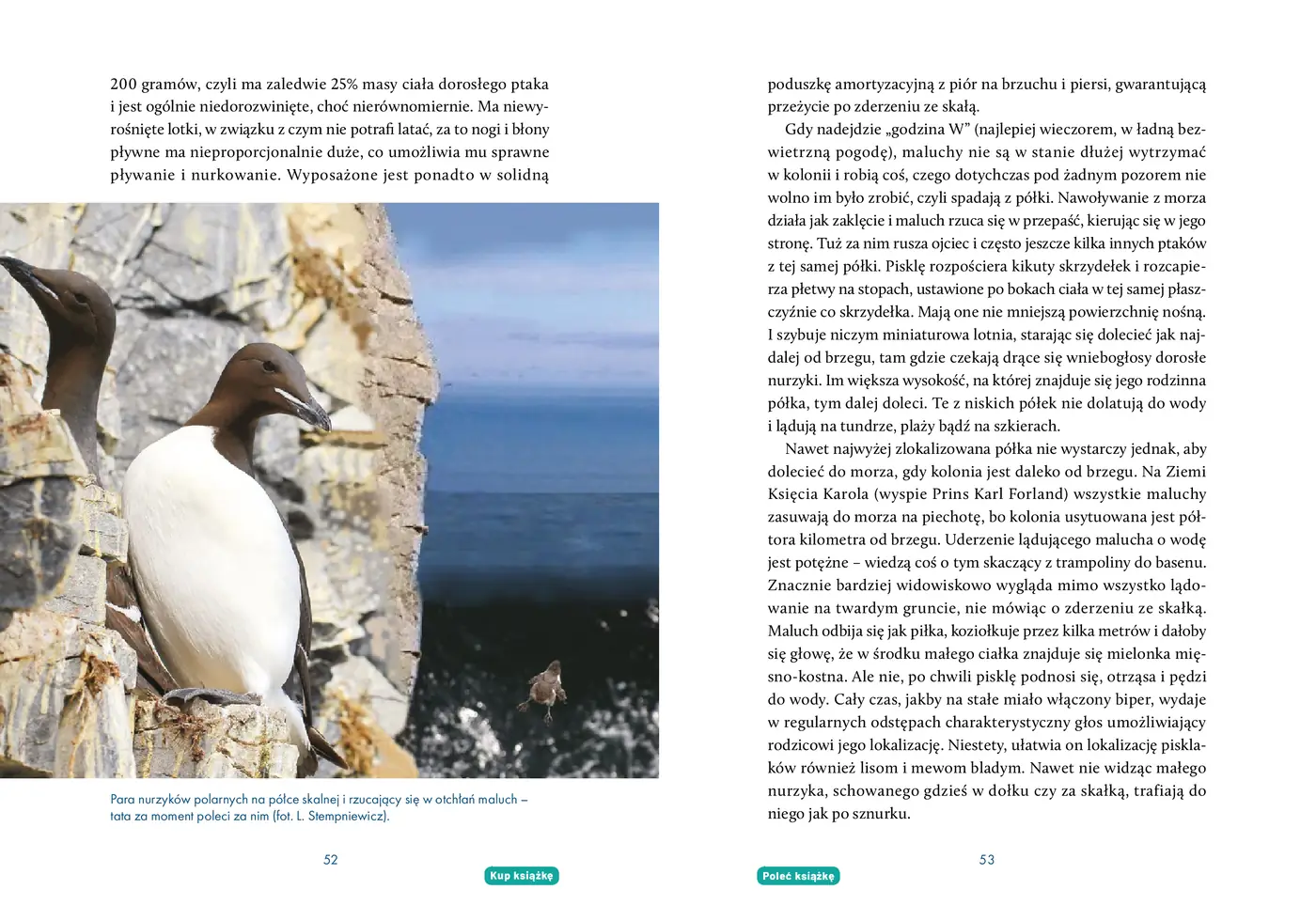This screenshot has width=1316, height=921.
Task: Click the "Poleć książkę" button
Action: (798, 876)
